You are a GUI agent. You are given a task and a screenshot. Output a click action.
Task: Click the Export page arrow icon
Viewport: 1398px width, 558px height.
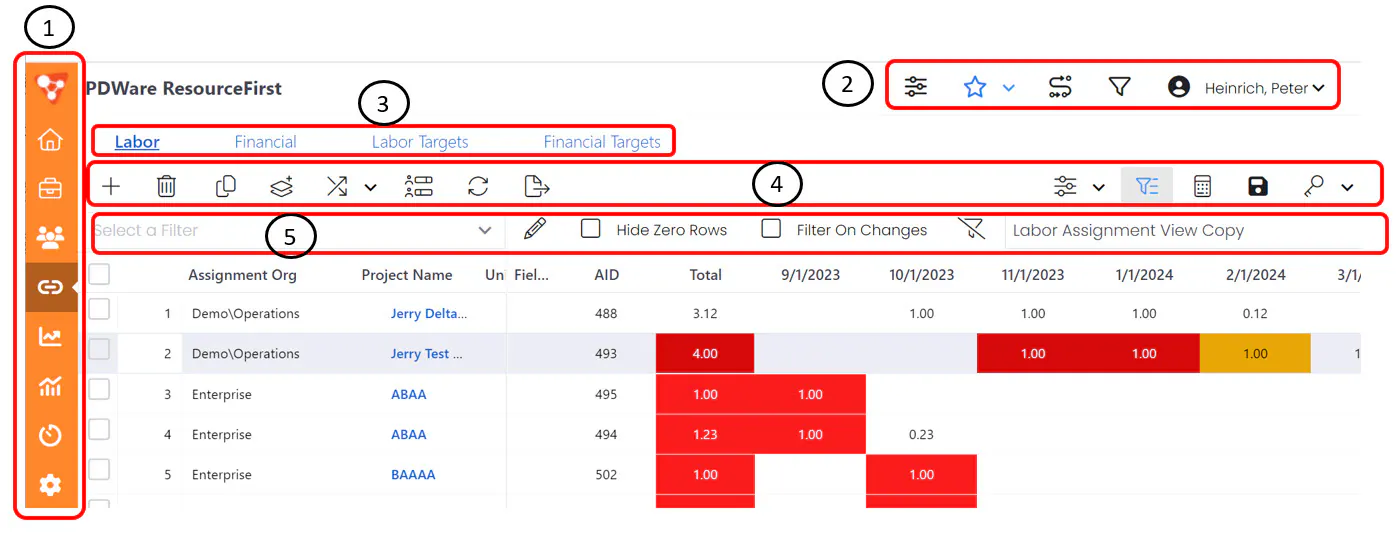point(537,186)
